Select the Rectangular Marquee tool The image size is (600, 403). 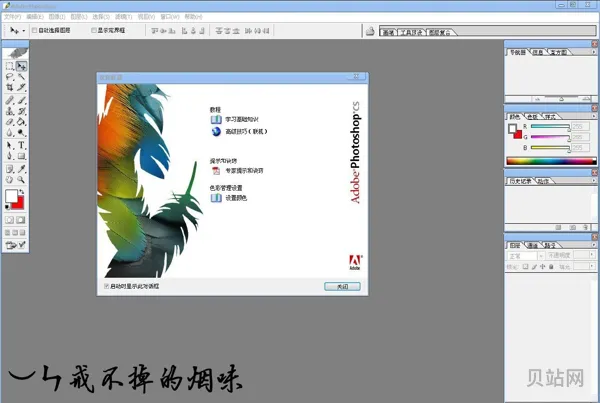10,66
